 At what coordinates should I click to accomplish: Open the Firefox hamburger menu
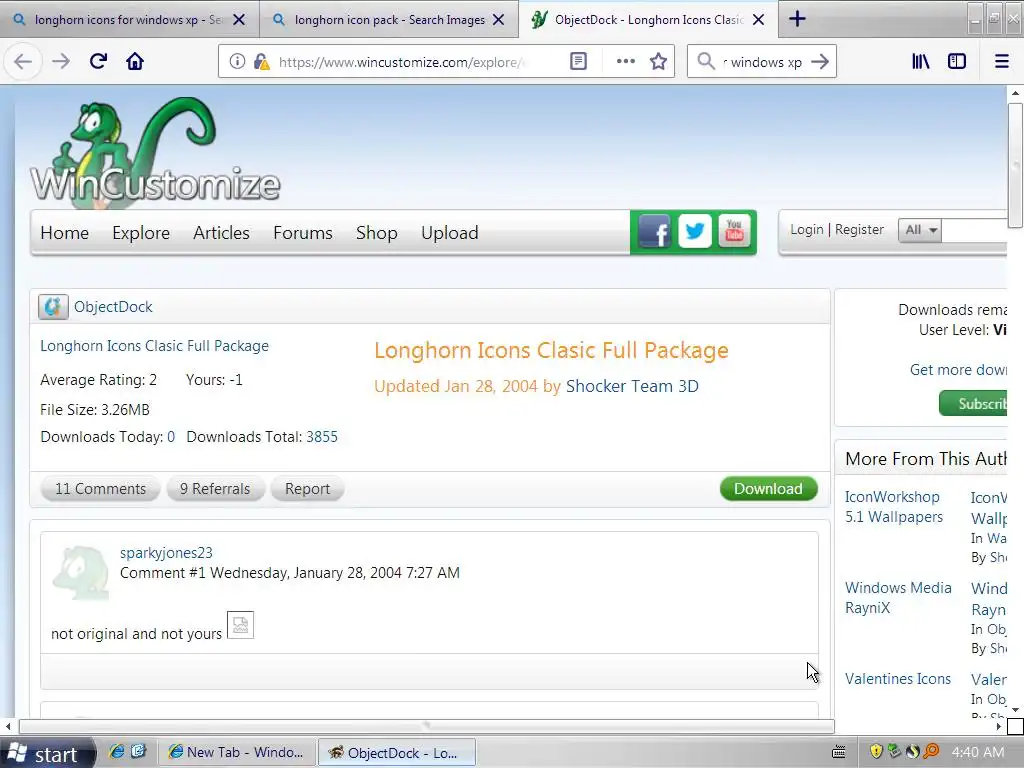point(1001,61)
